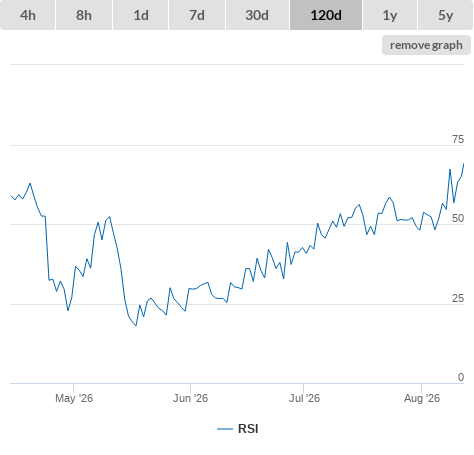Click the blue RSI legend line swatch
The image size is (474, 455).
[x=225, y=429]
